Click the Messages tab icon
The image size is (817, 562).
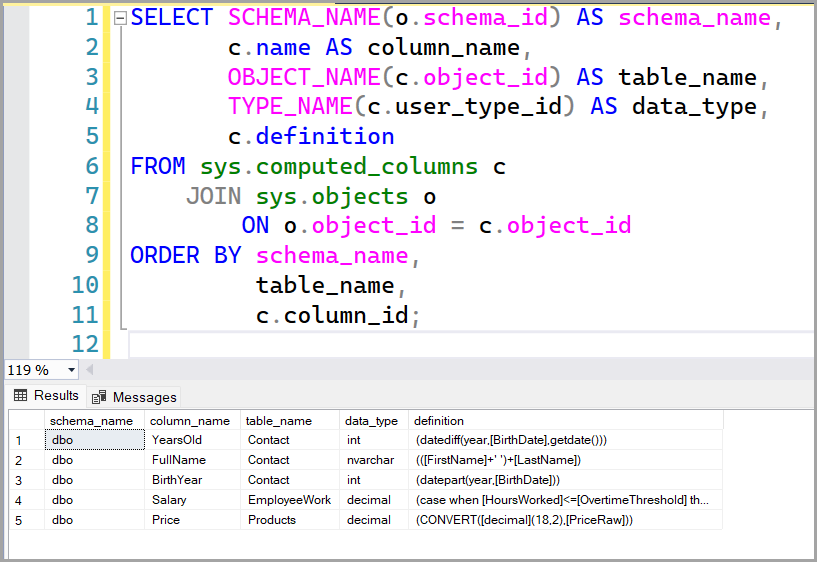(x=99, y=397)
